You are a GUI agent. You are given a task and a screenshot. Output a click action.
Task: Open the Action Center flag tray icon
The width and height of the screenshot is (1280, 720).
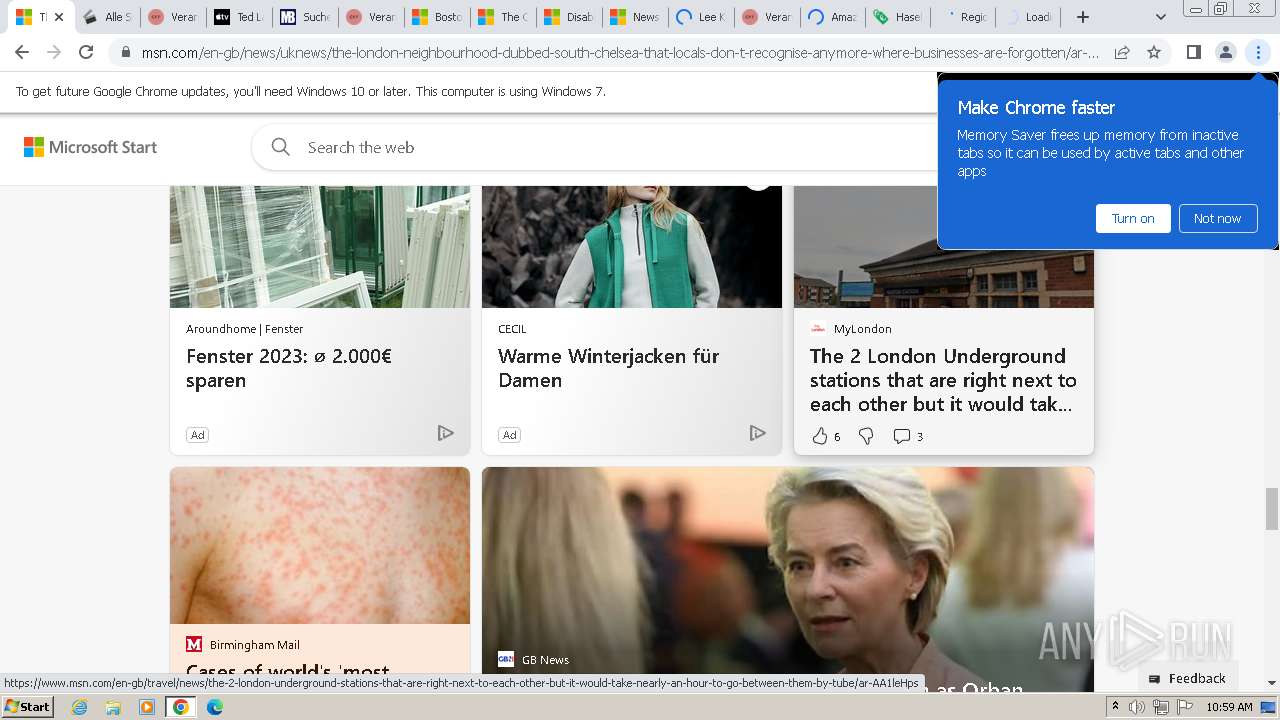pos(1185,707)
